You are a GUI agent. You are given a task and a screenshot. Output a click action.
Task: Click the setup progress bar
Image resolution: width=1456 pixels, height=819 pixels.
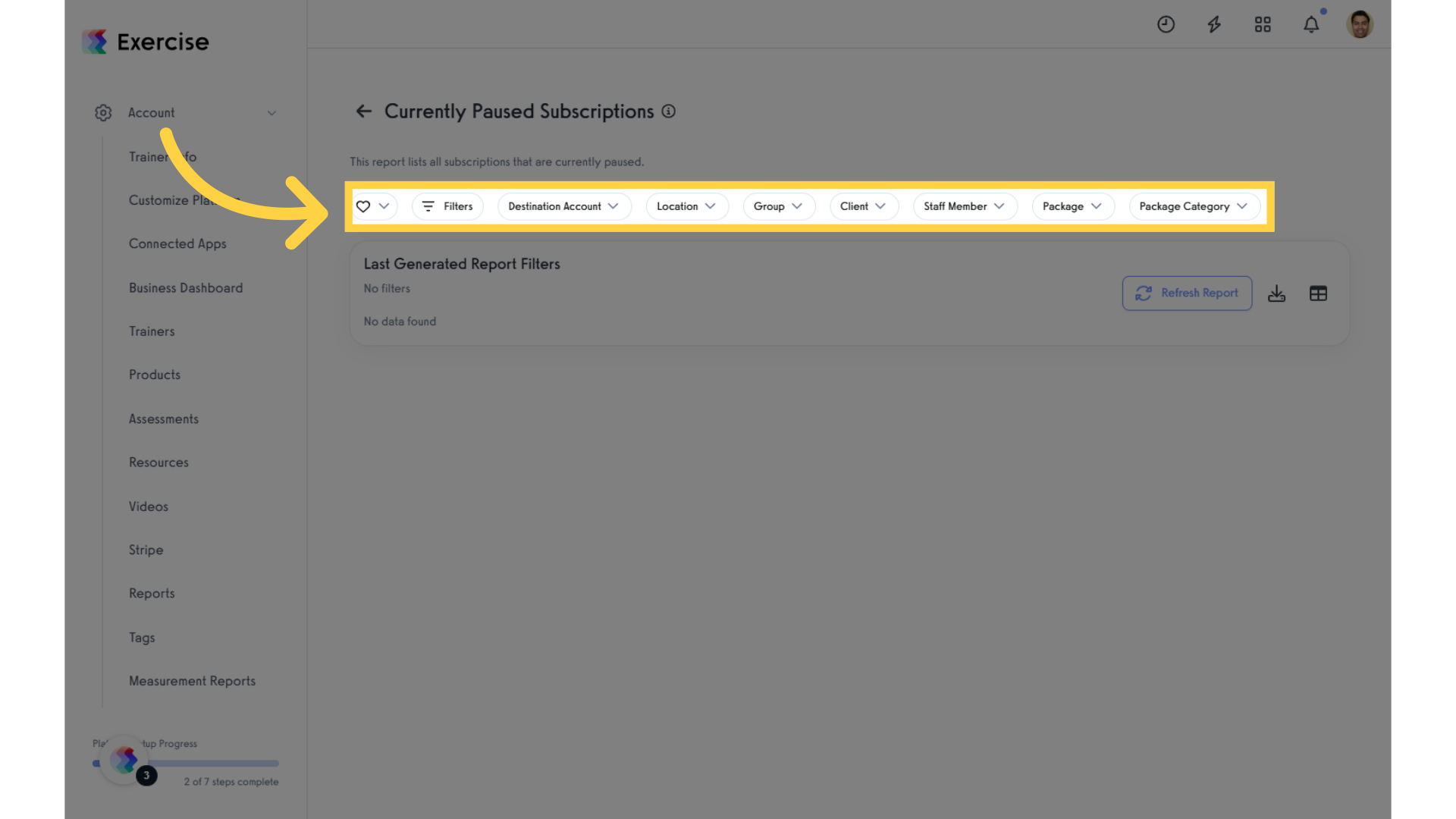[x=186, y=764]
